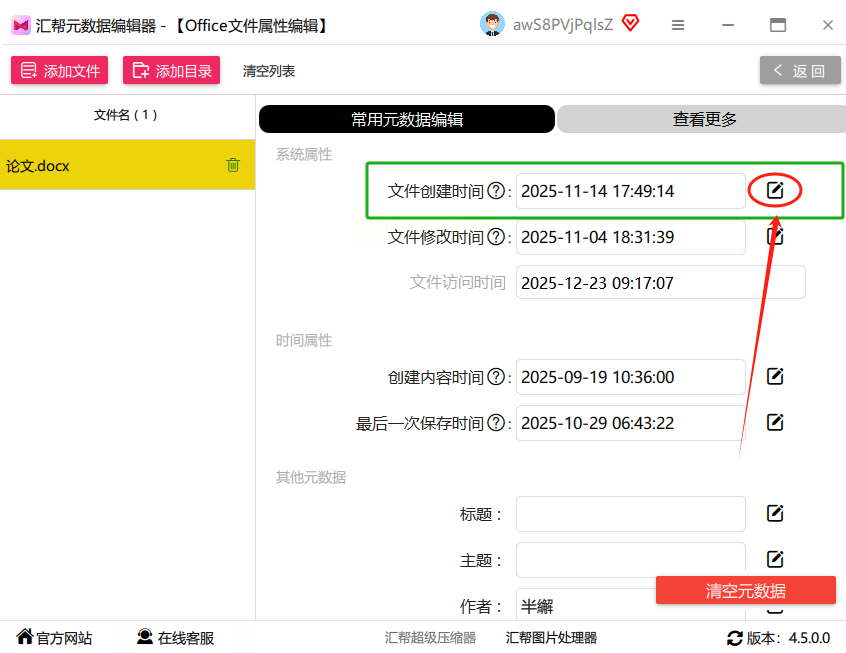Click the user avatar icon
Screen dimensions: 846x653
pos(492,25)
